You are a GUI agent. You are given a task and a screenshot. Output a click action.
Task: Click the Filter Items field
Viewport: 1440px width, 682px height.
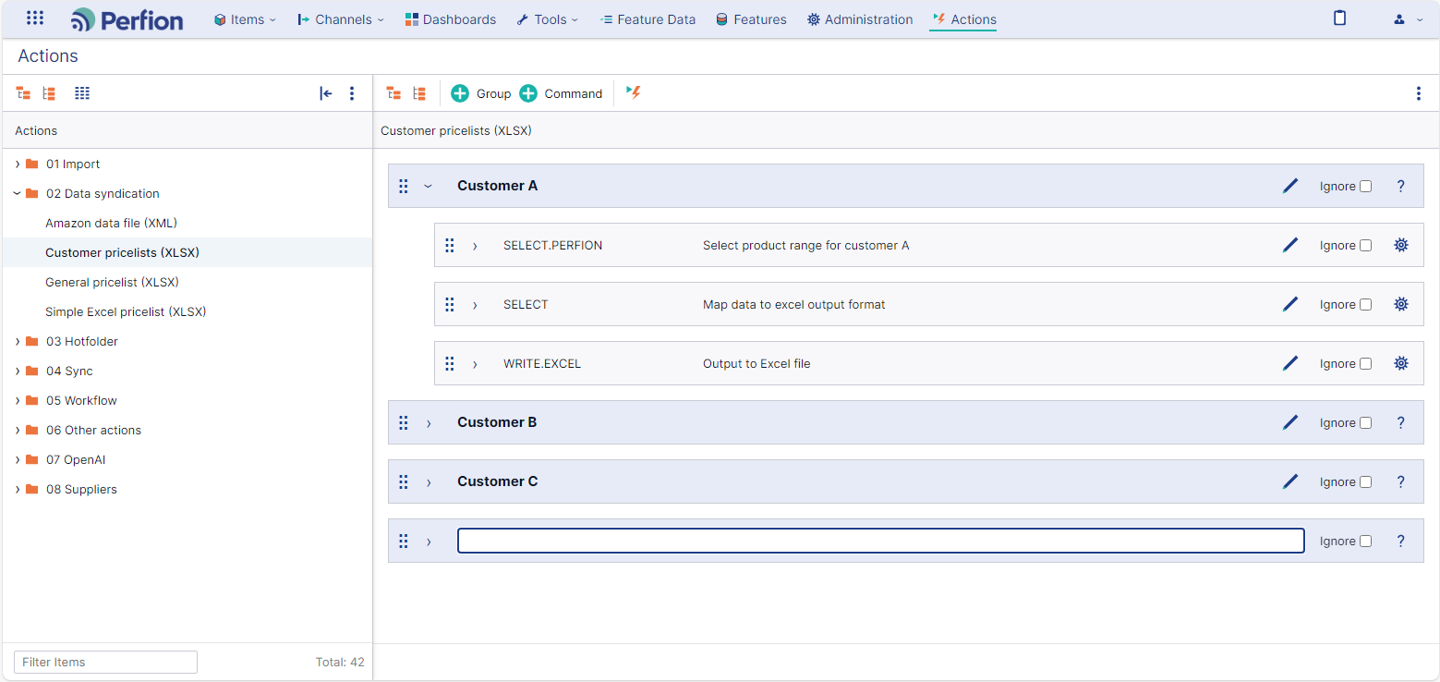click(105, 662)
